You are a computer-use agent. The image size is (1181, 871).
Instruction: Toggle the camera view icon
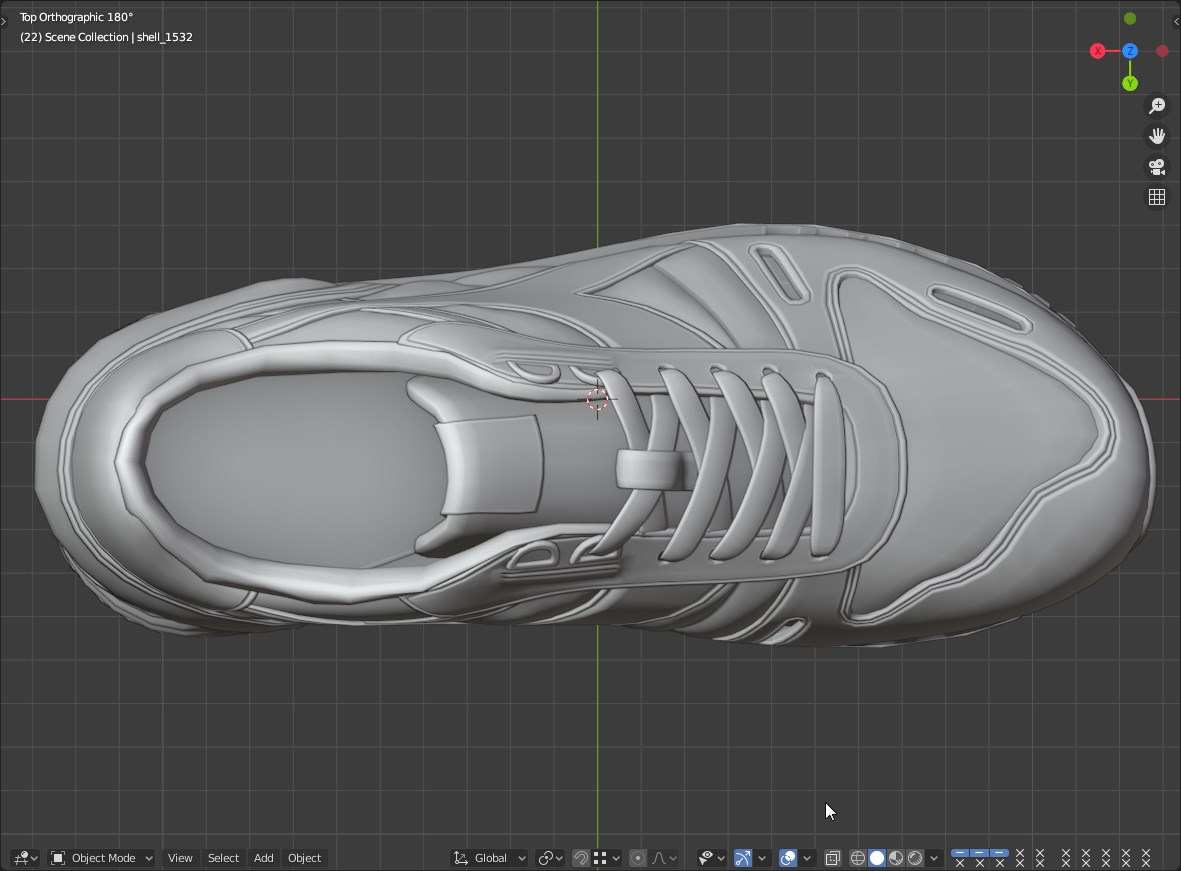pos(1157,167)
